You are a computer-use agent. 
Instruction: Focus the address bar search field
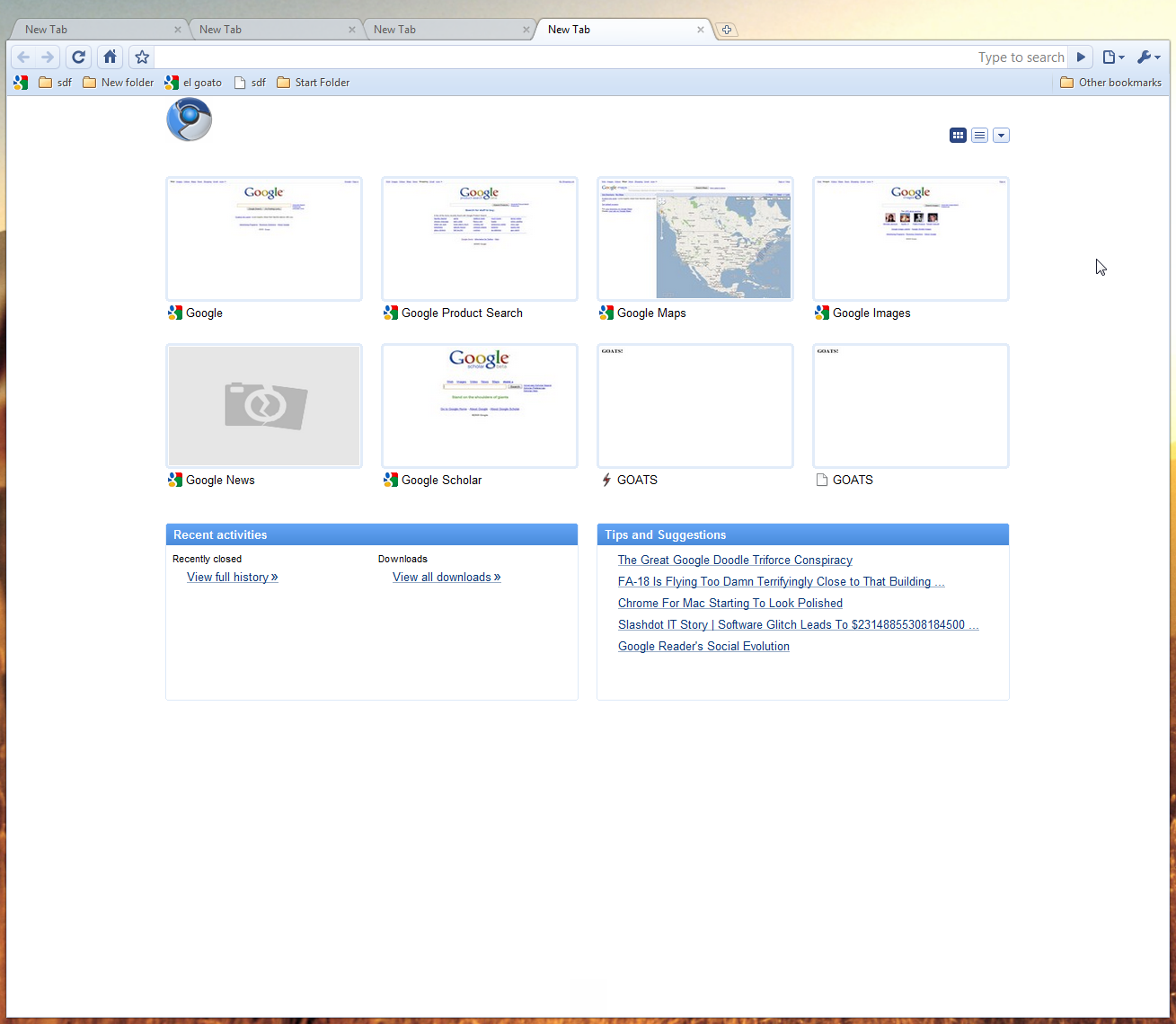611,57
